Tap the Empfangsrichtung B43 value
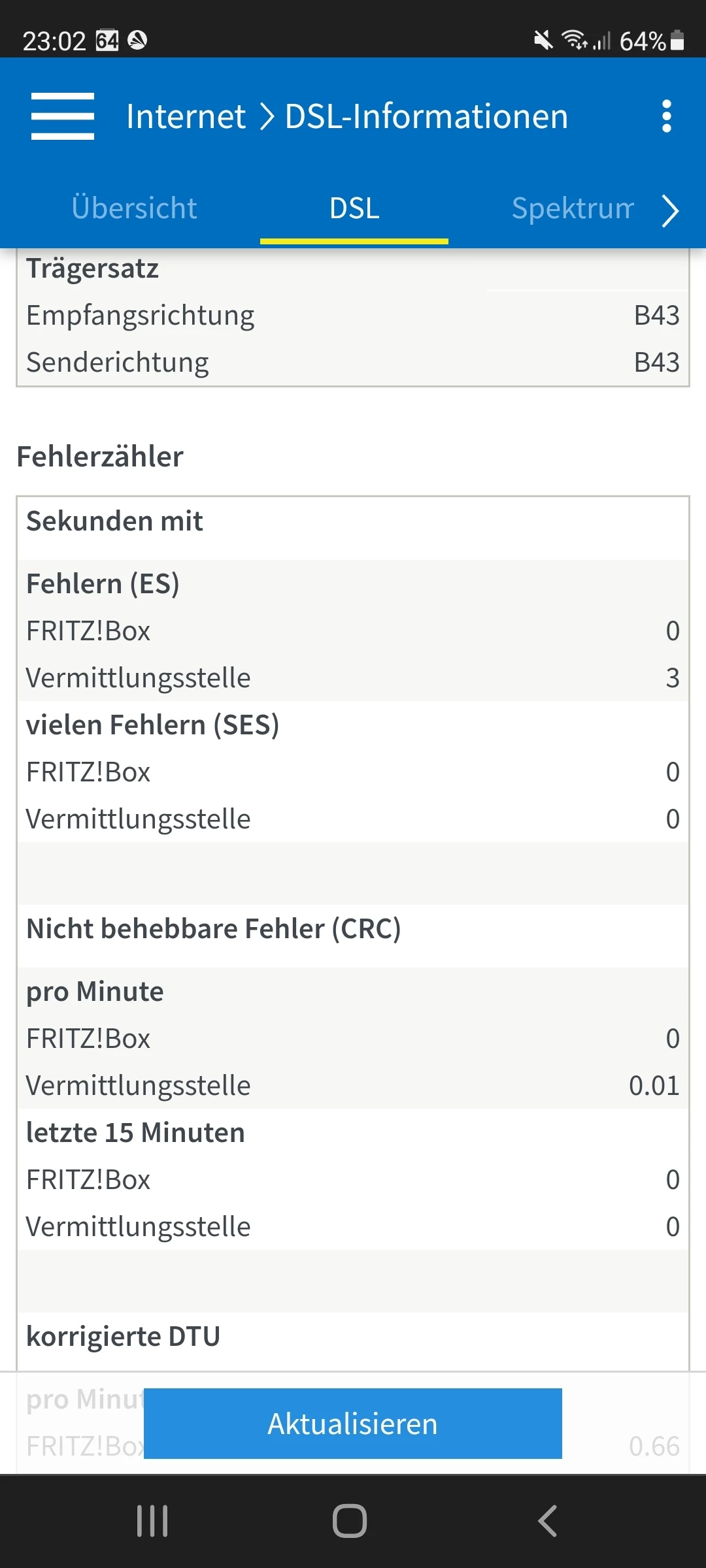This screenshot has height=1568, width=706. pos(656,316)
